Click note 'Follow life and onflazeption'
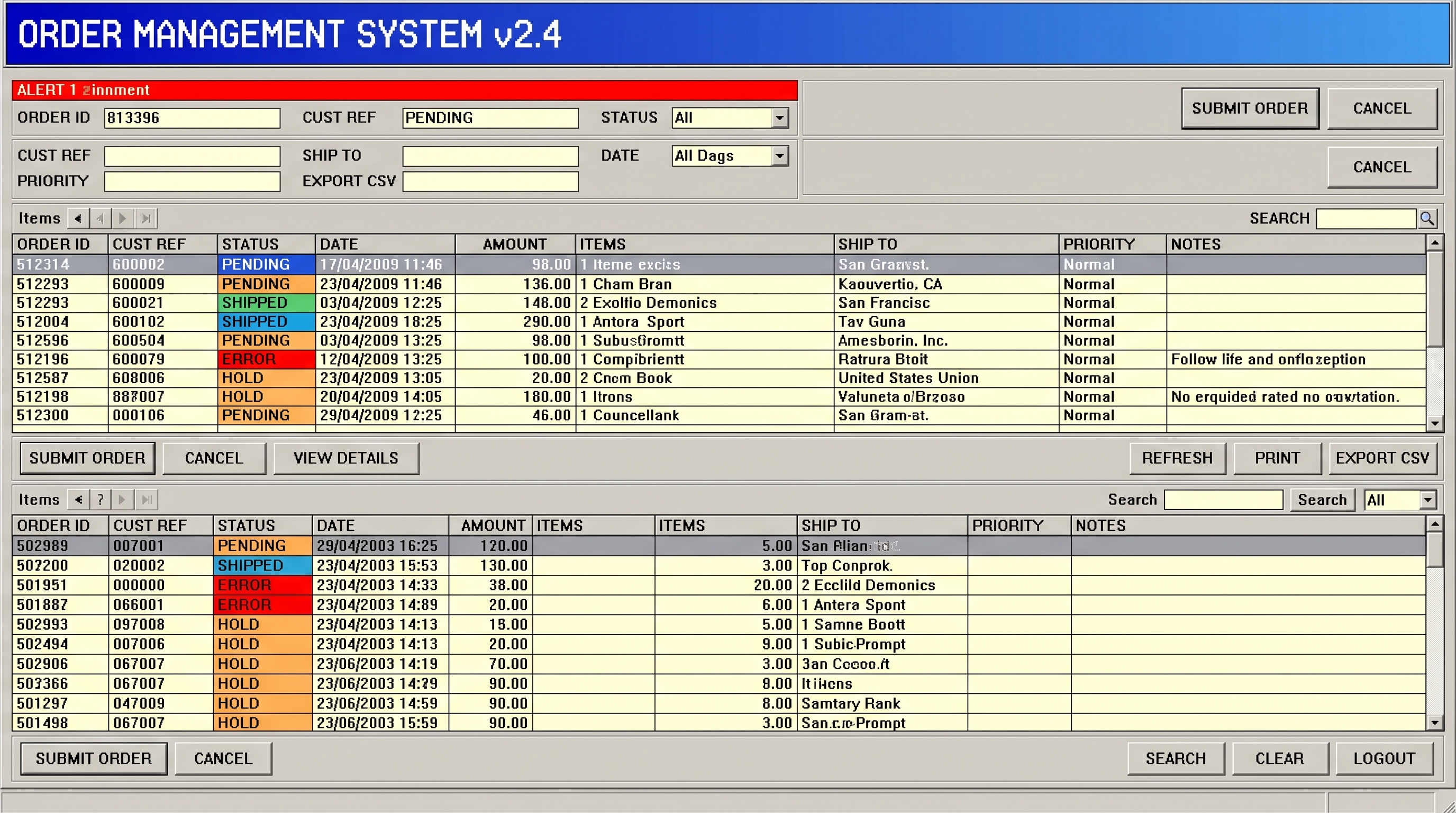The height and width of the screenshot is (813, 1456). (1268, 359)
